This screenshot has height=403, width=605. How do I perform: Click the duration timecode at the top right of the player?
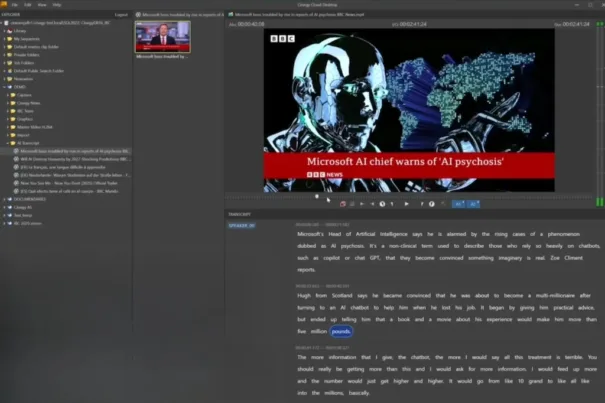pyautogui.click(x=572, y=24)
